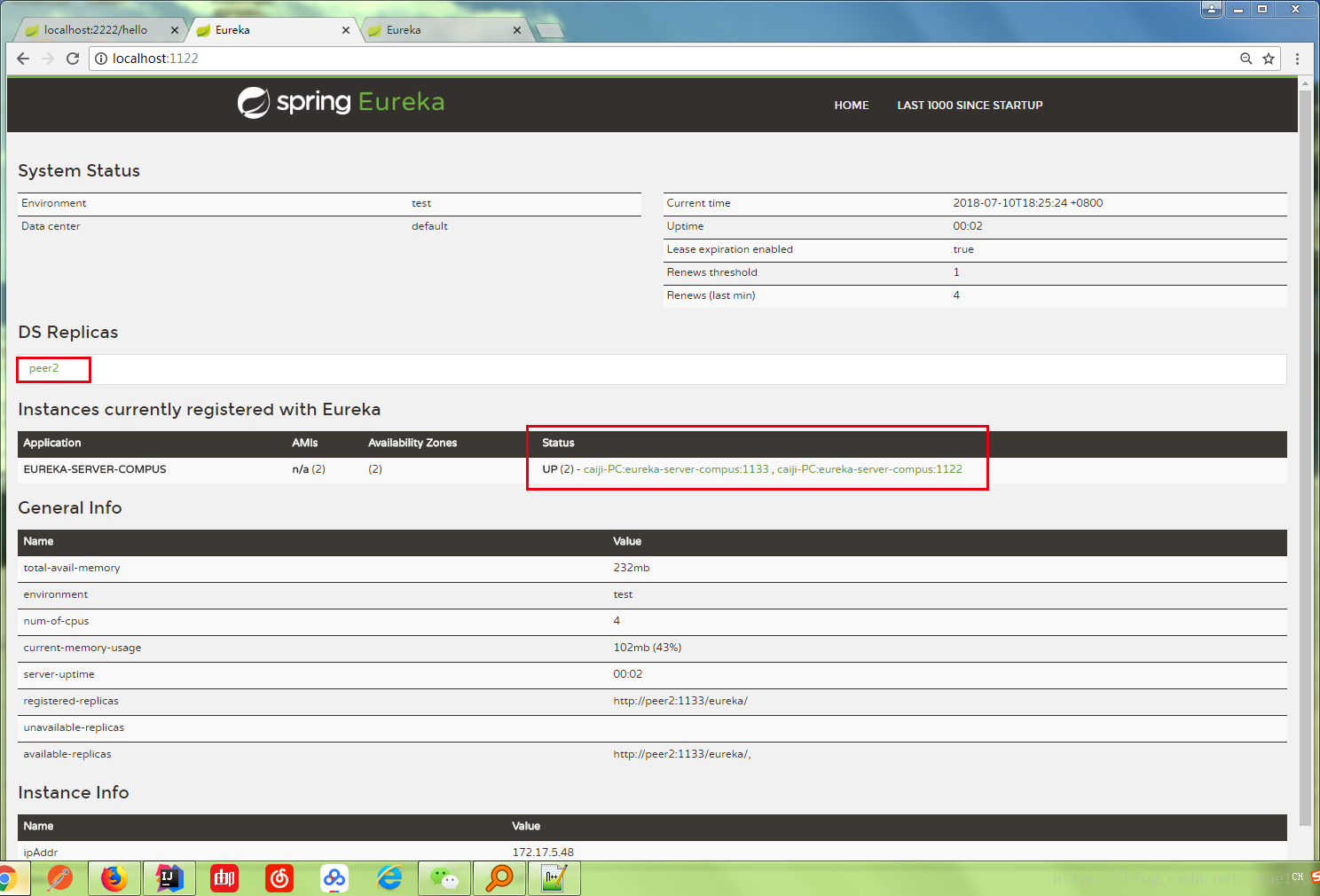
Task: Open IntelliJ IDEA from the taskbar
Action: coord(169,878)
